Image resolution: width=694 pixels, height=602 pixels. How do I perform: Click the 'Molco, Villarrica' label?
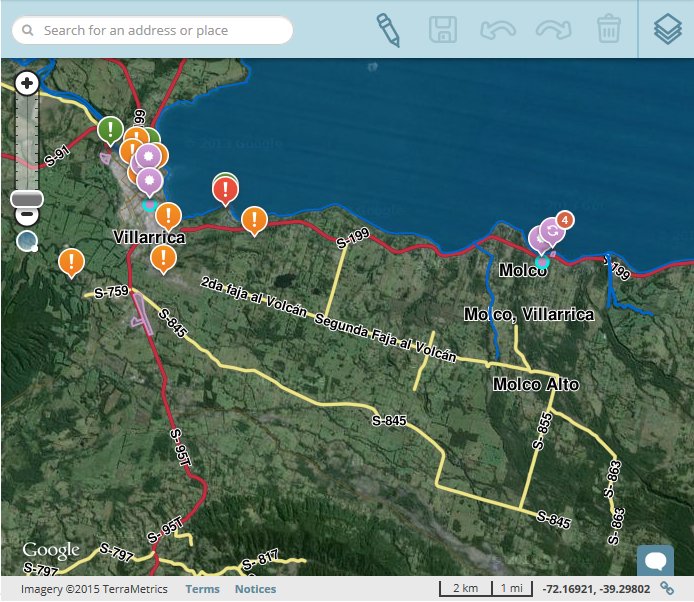pyautogui.click(x=529, y=314)
